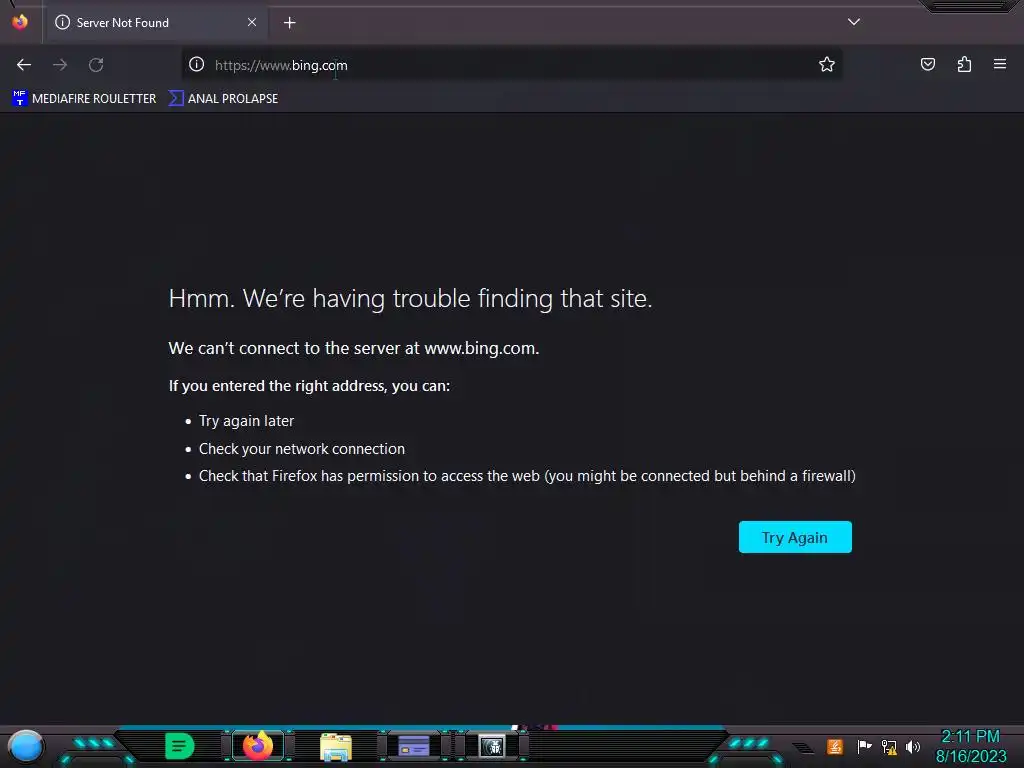Save page to Pocket

point(927,64)
